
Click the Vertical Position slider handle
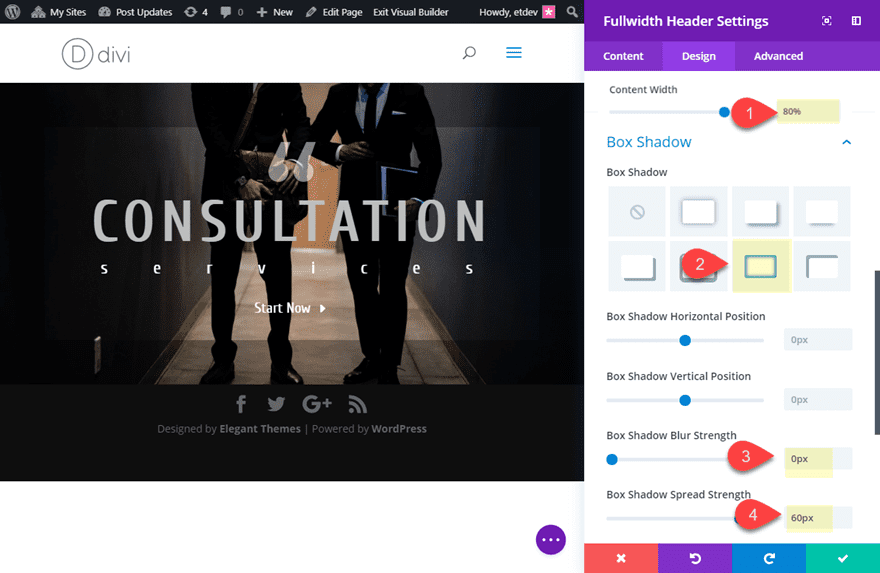[x=685, y=400]
